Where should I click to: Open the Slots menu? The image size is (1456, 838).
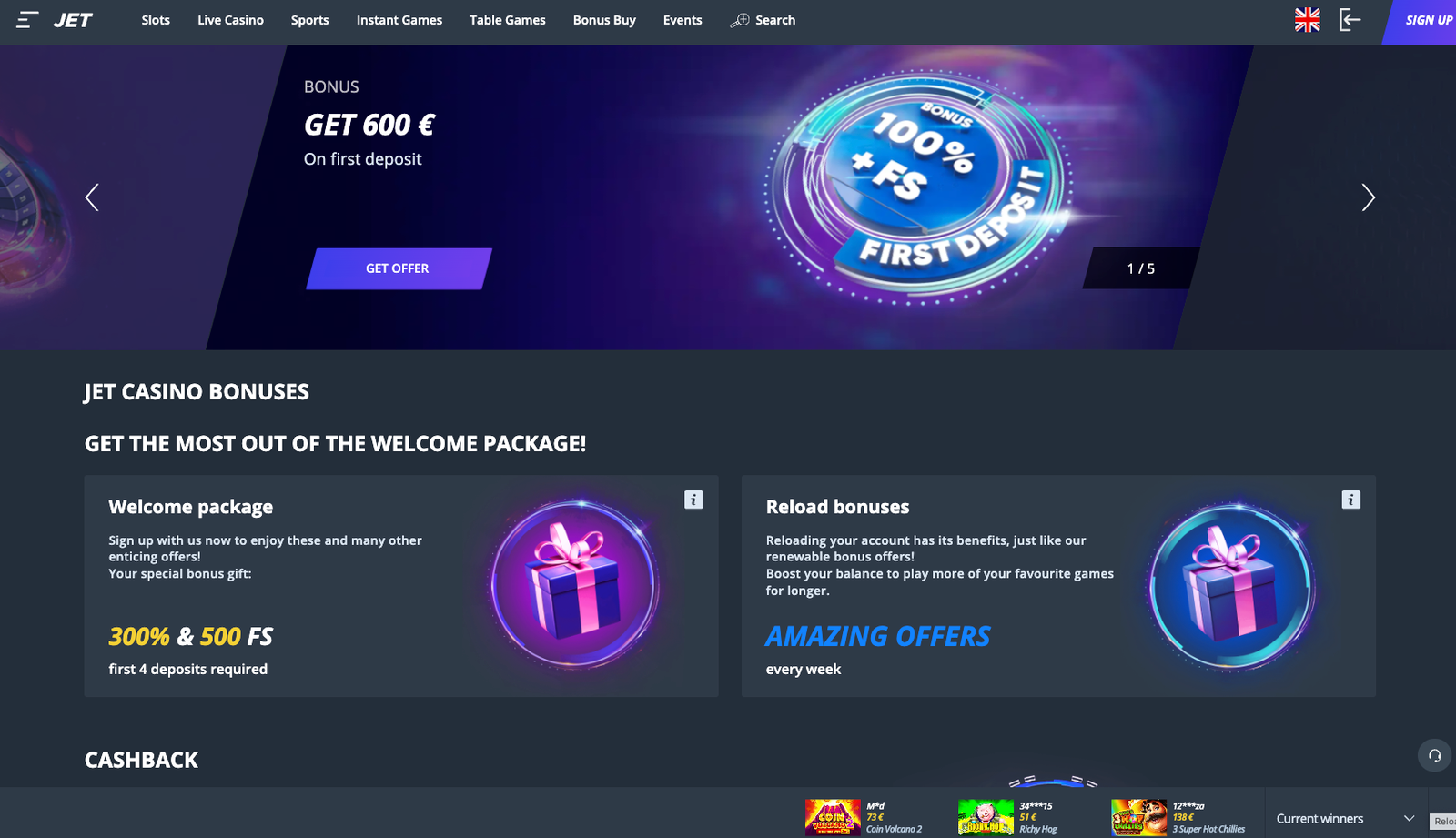156,20
